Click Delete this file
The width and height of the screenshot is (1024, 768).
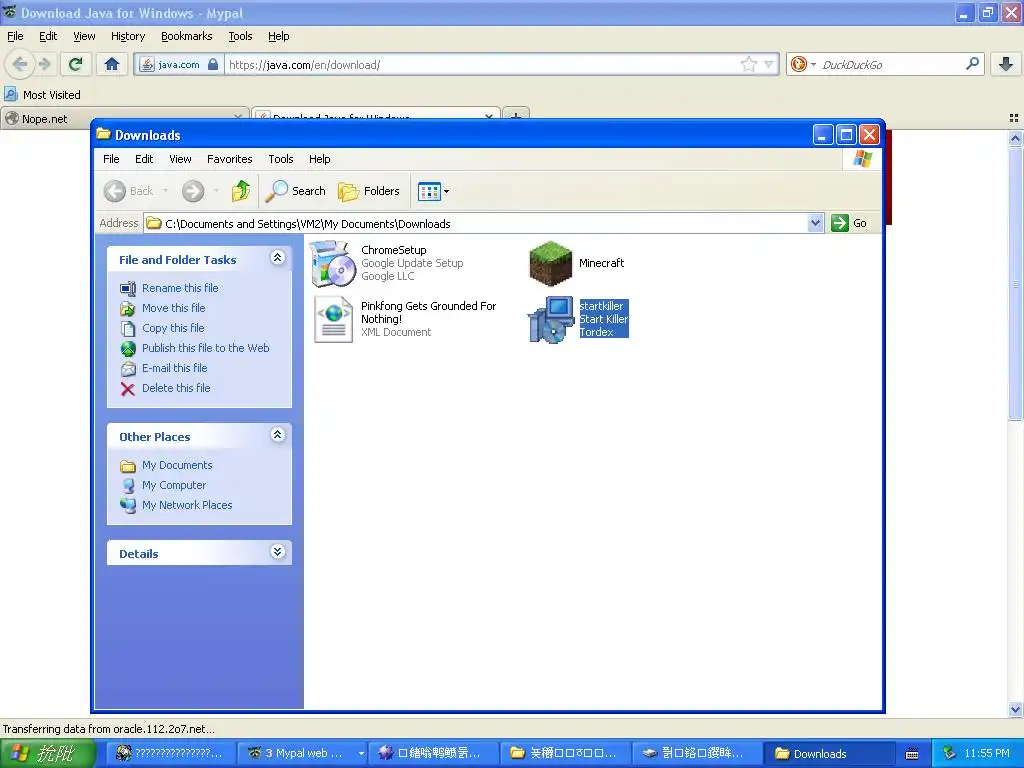[x=176, y=388]
